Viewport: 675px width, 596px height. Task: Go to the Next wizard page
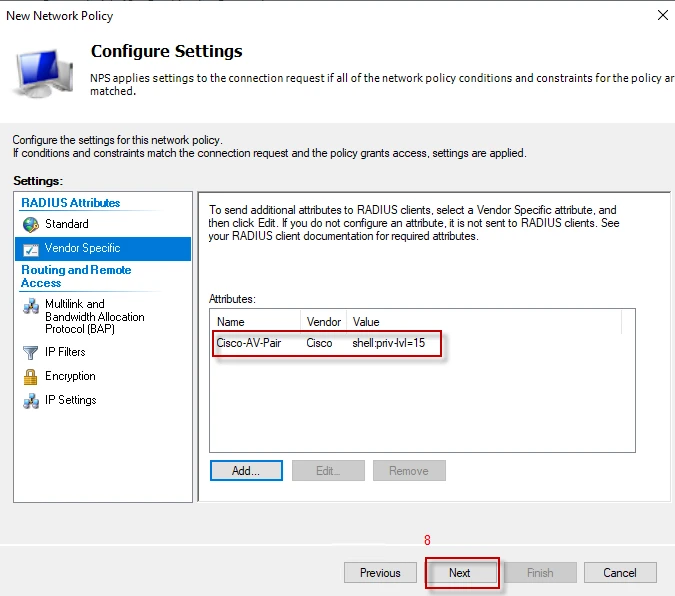click(x=459, y=573)
